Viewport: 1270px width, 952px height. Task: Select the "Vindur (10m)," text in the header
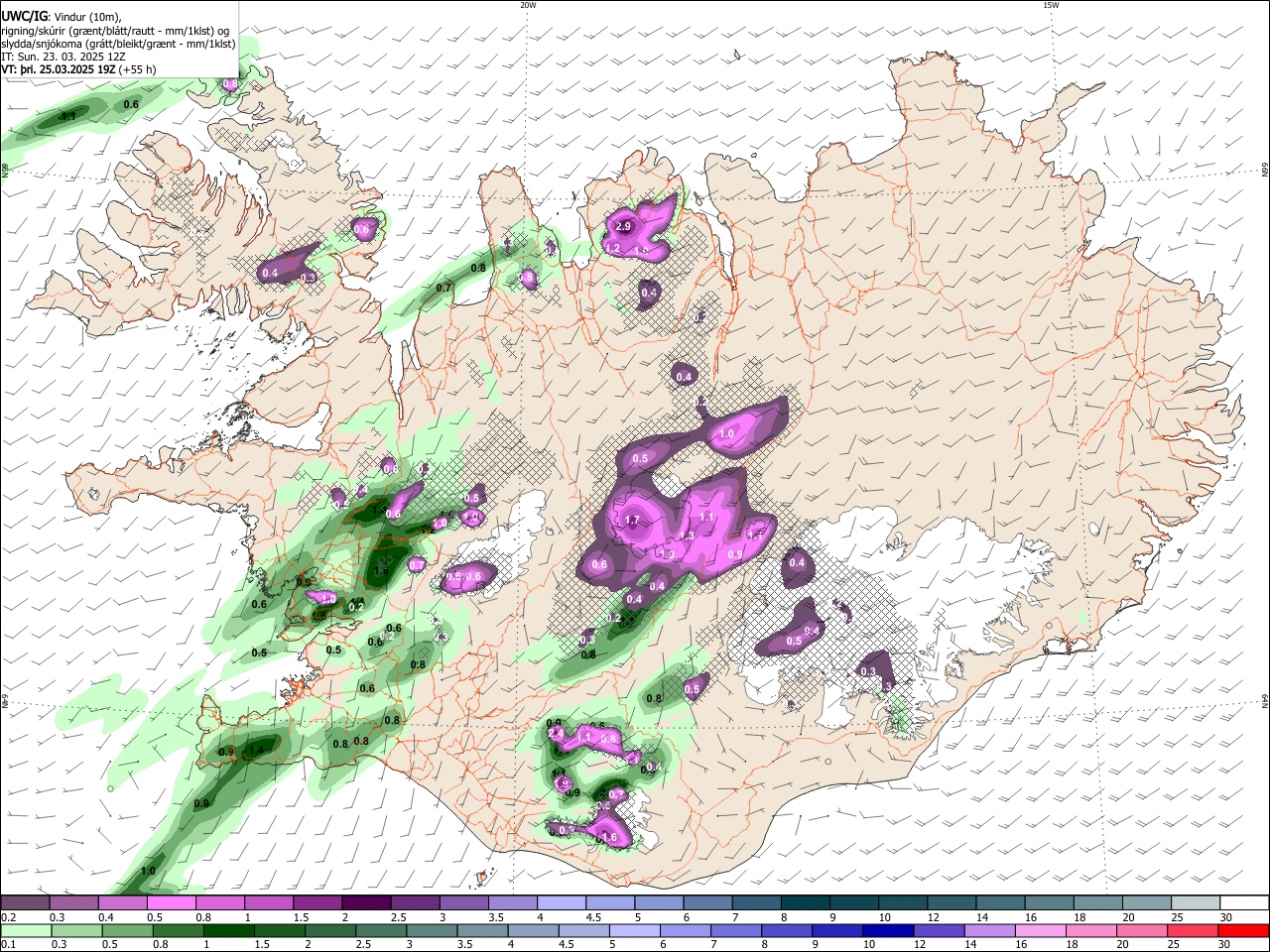(x=88, y=17)
